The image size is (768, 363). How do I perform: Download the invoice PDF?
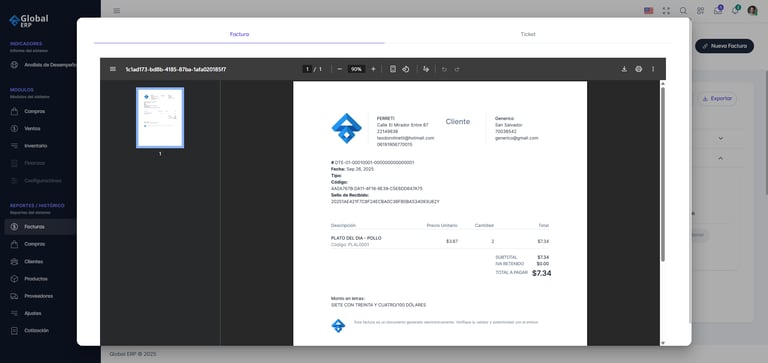[x=624, y=69]
